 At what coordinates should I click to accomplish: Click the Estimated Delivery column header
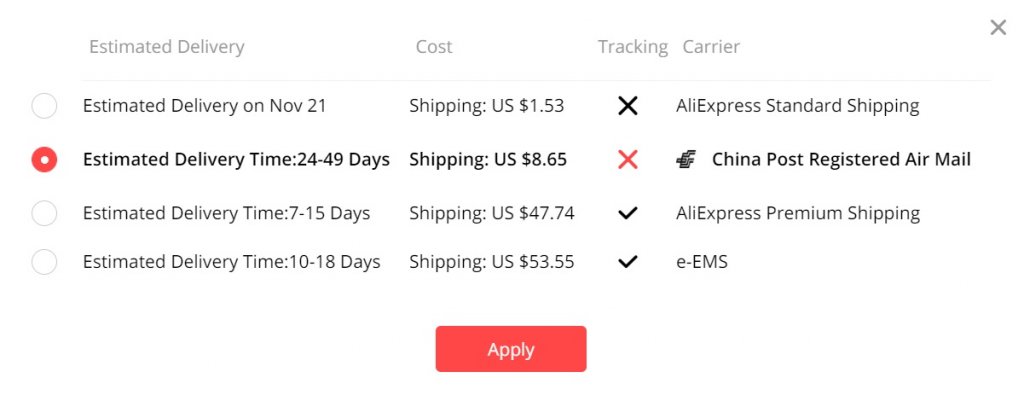click(167, 47)
